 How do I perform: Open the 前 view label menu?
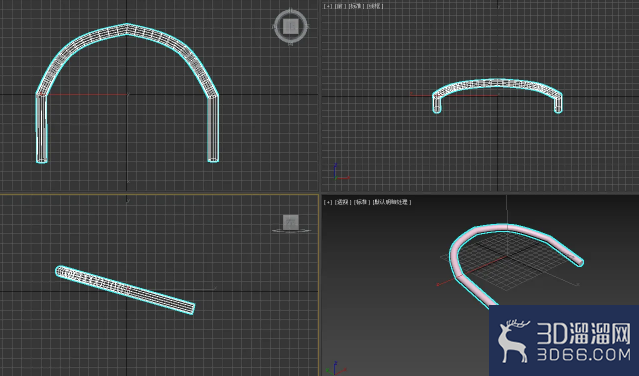[x=341, y=6]
